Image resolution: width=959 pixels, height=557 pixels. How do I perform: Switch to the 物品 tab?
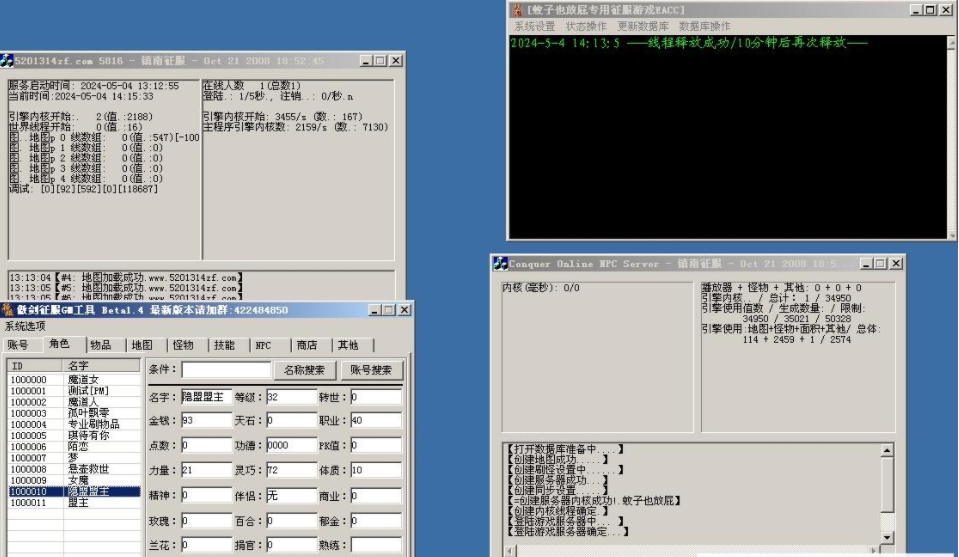(x=101, y=345)
